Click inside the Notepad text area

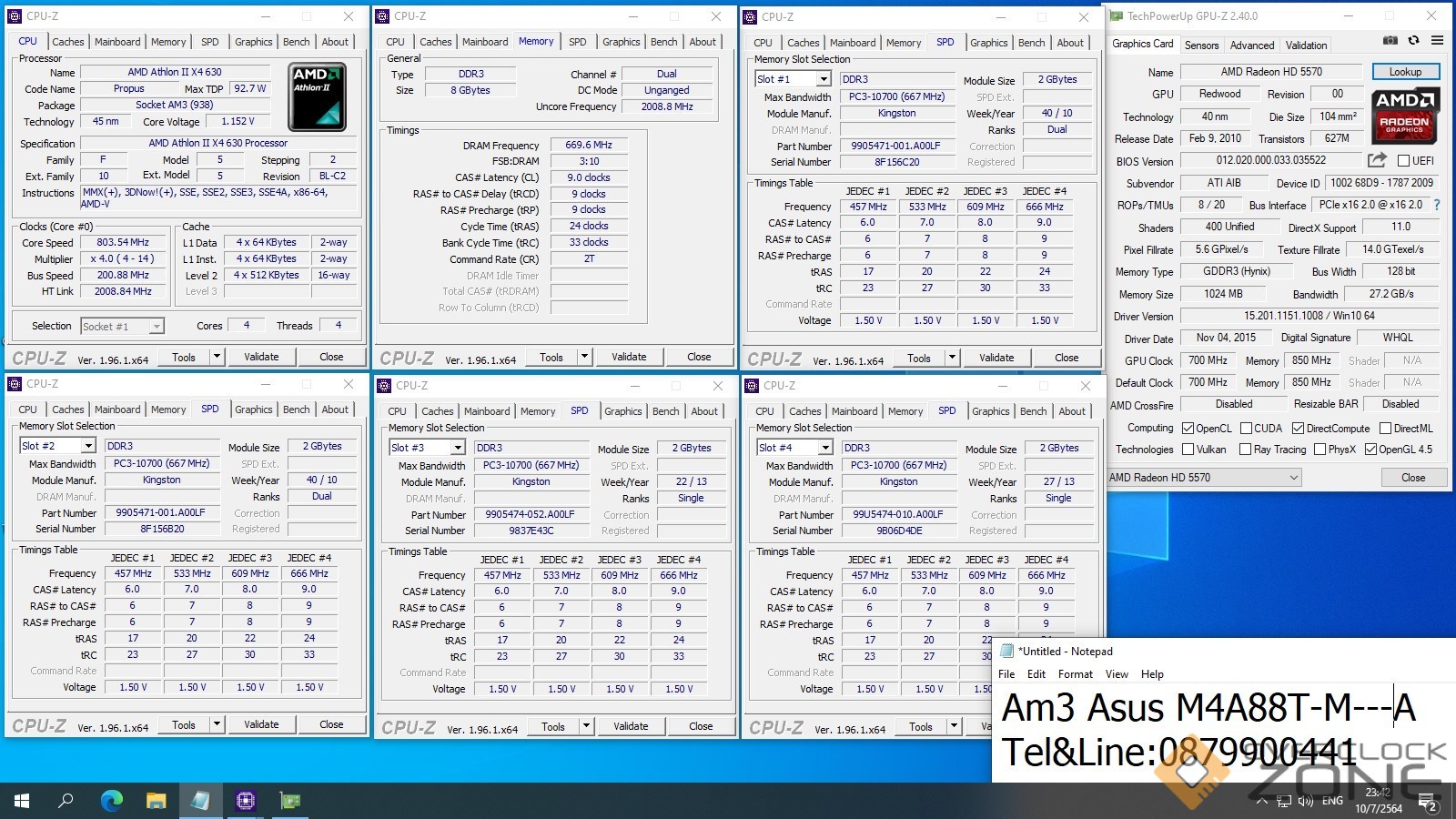(1219, 728)
